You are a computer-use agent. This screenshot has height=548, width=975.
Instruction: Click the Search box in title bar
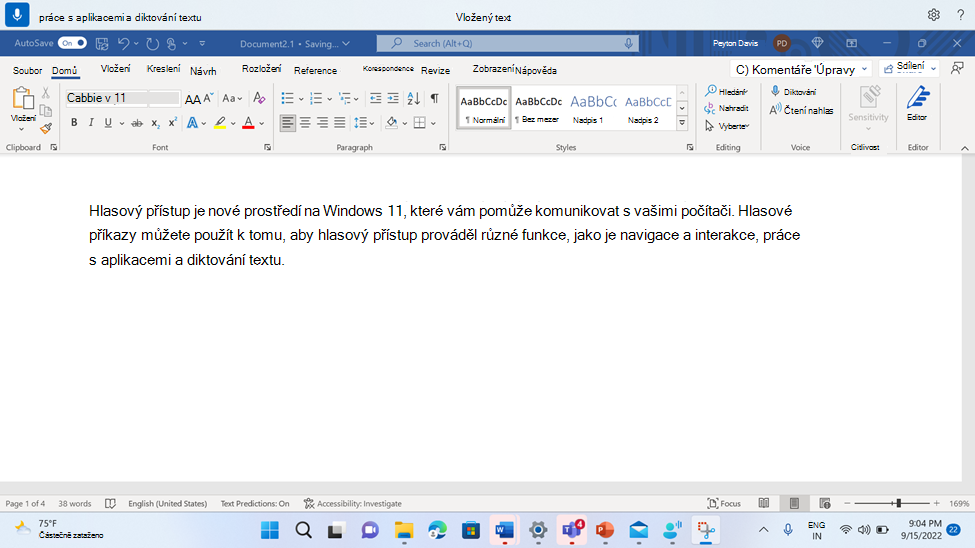[507, 43]
